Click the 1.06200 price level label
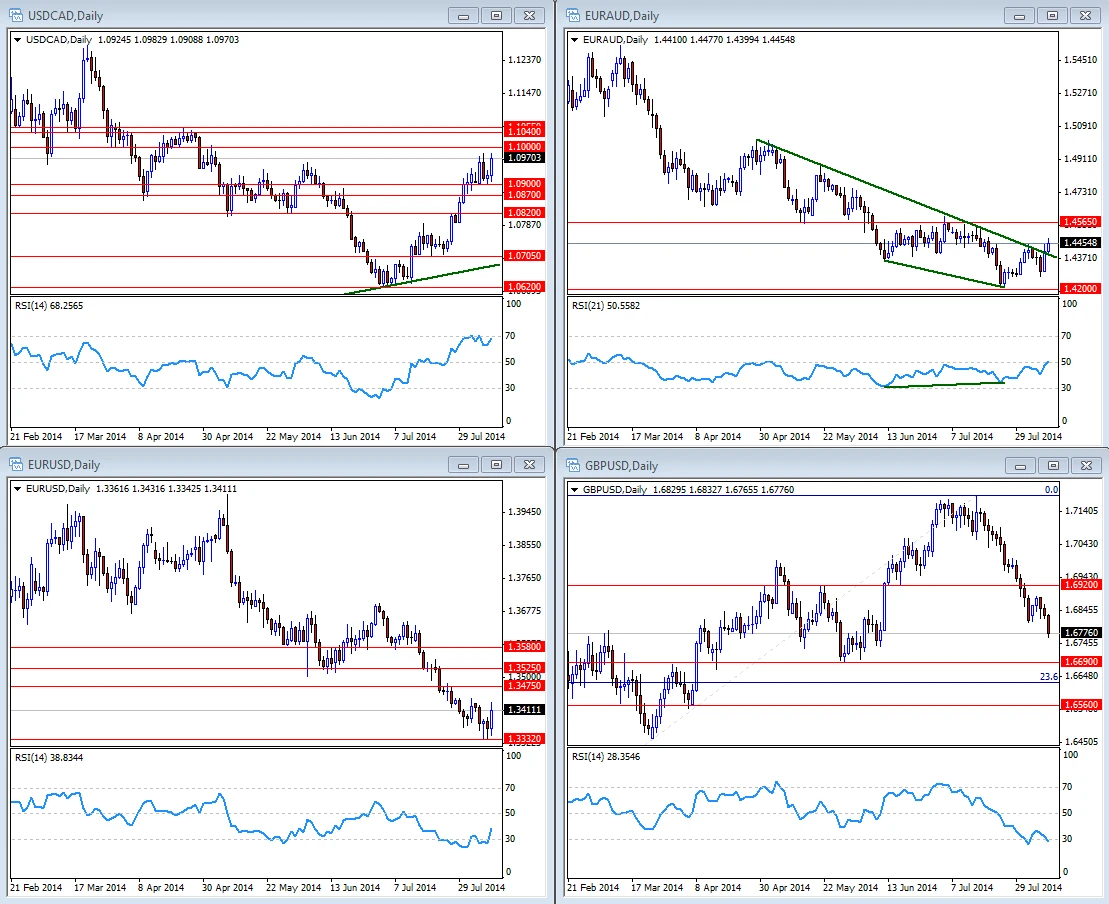1109x904 pixels. pos(524,287)
